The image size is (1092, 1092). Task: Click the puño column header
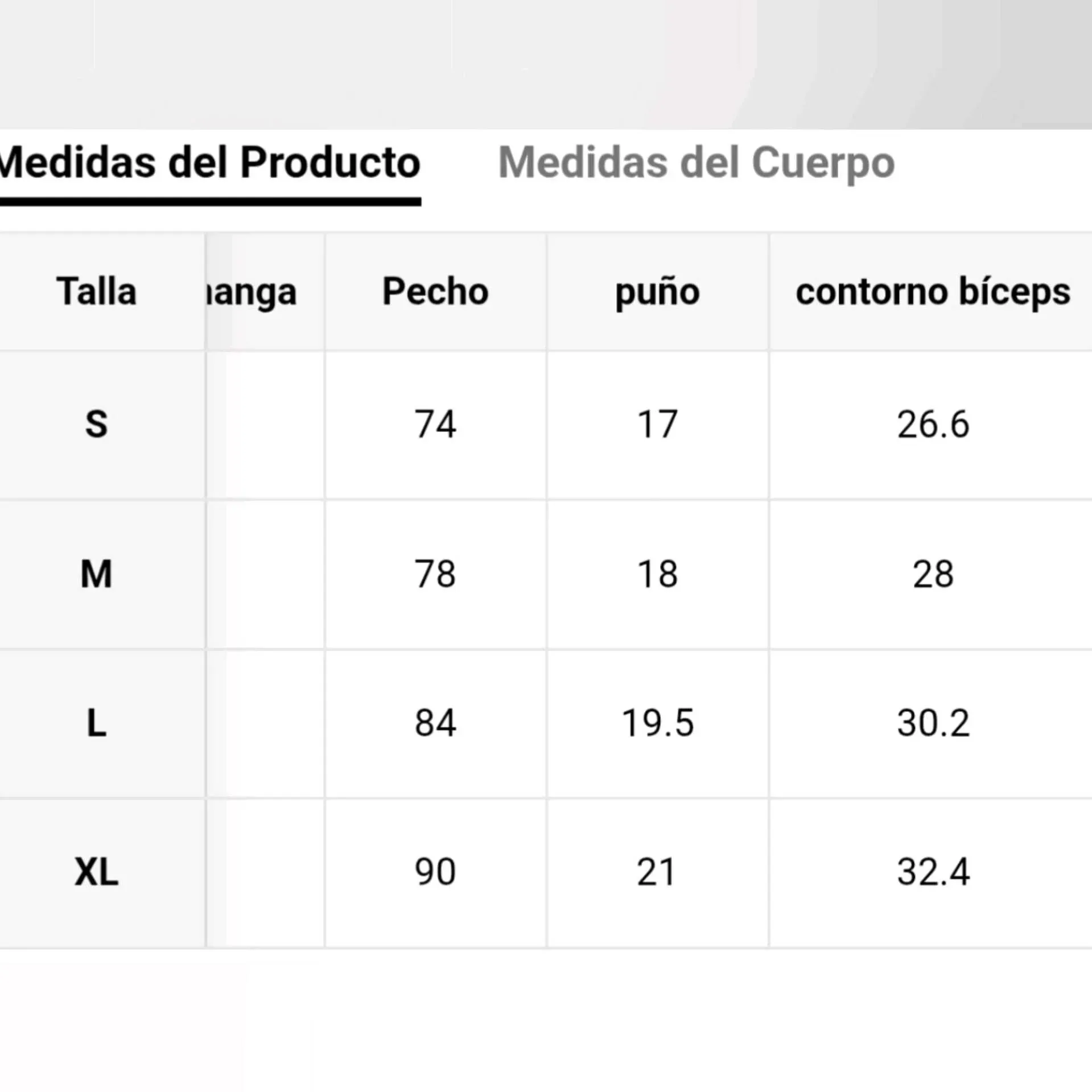click(657, 291)
